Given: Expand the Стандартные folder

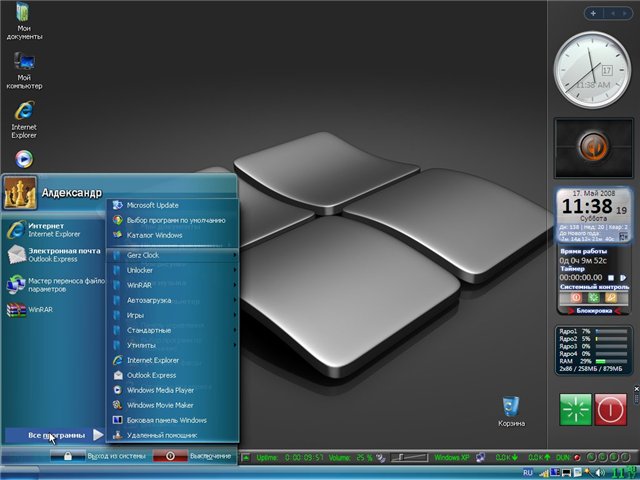Looking at the screenshot, I should point(172,330).
